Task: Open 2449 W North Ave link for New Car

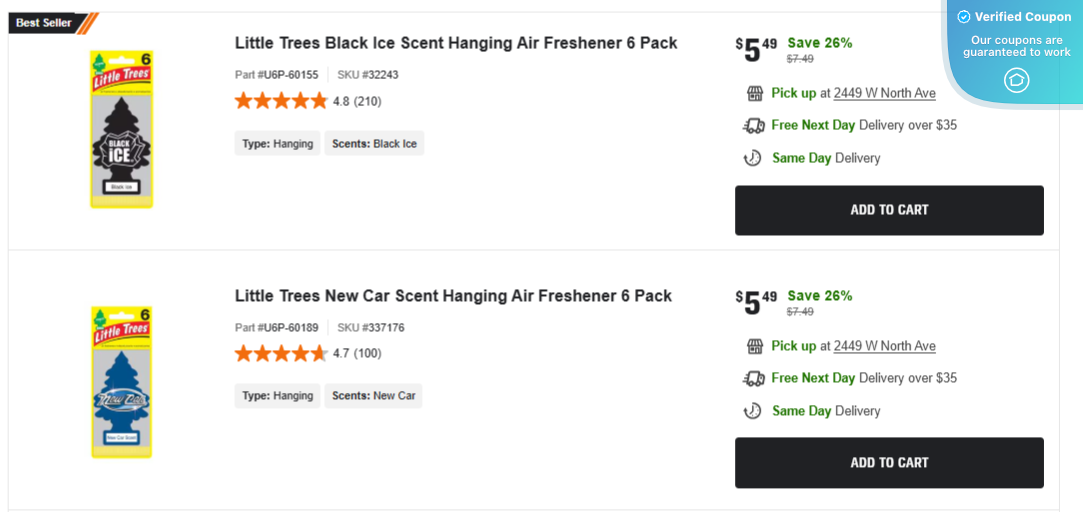Action: (884, 346)
